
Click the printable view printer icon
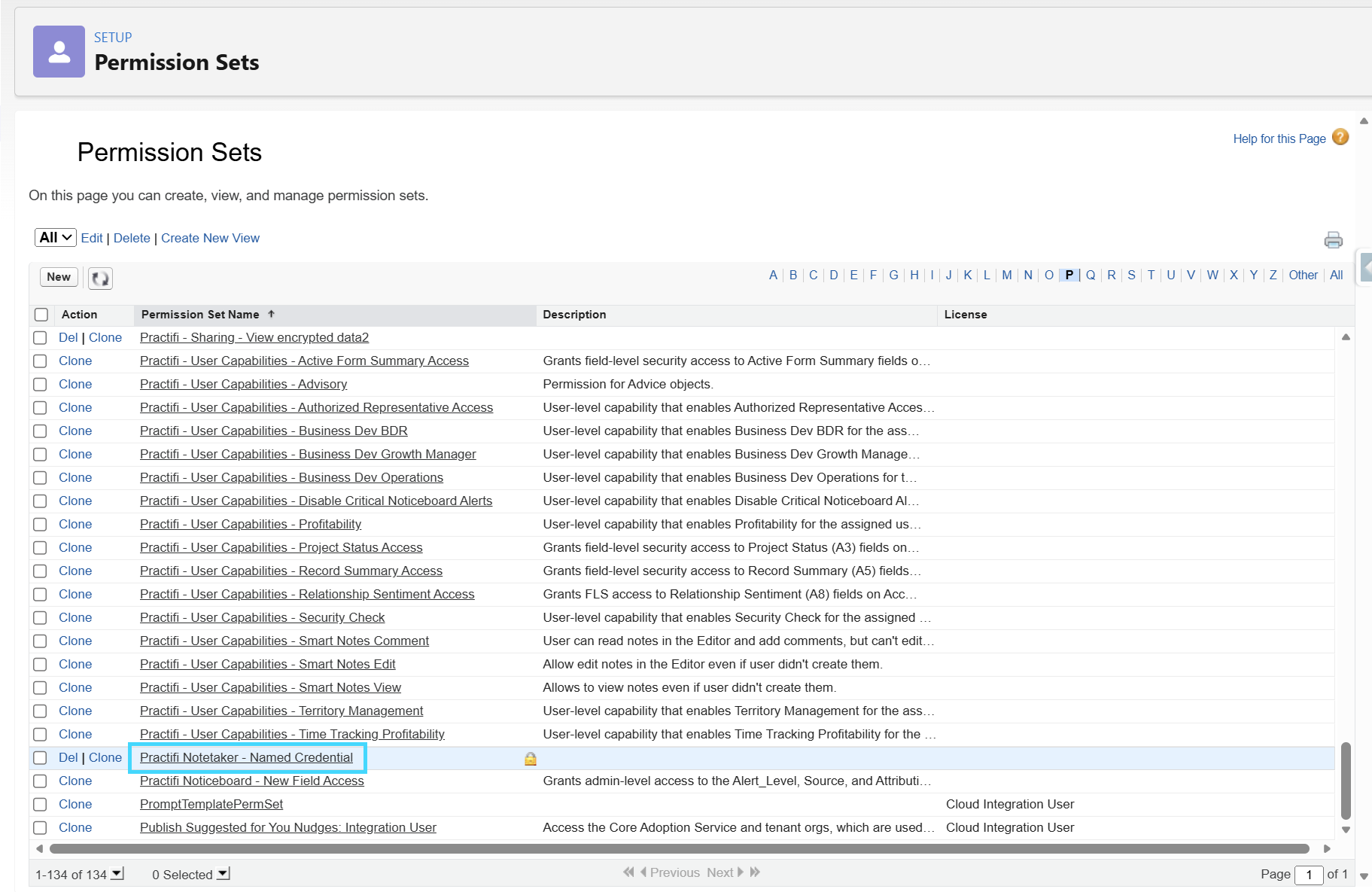(x=1334, y=239)
